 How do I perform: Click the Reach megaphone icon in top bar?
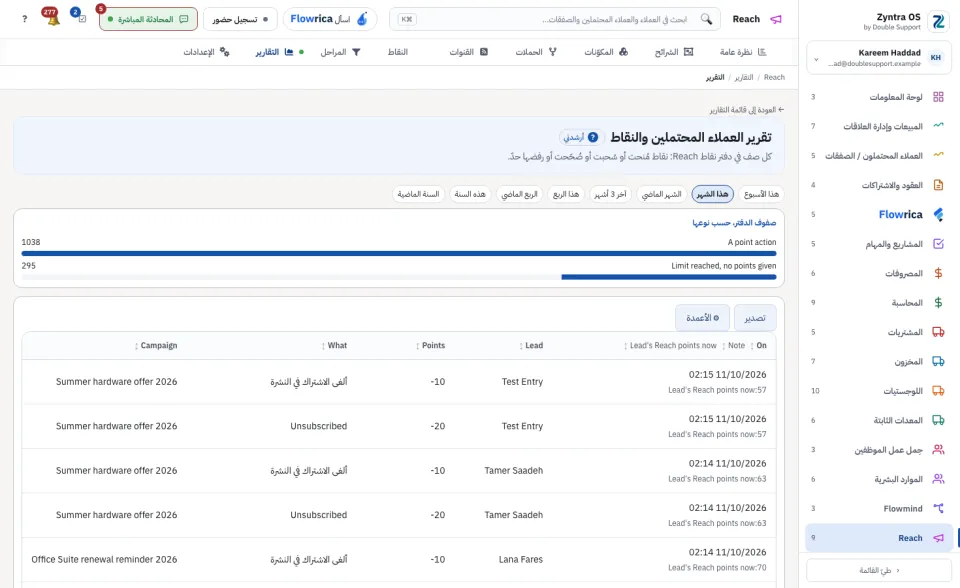tap(776, 19)
